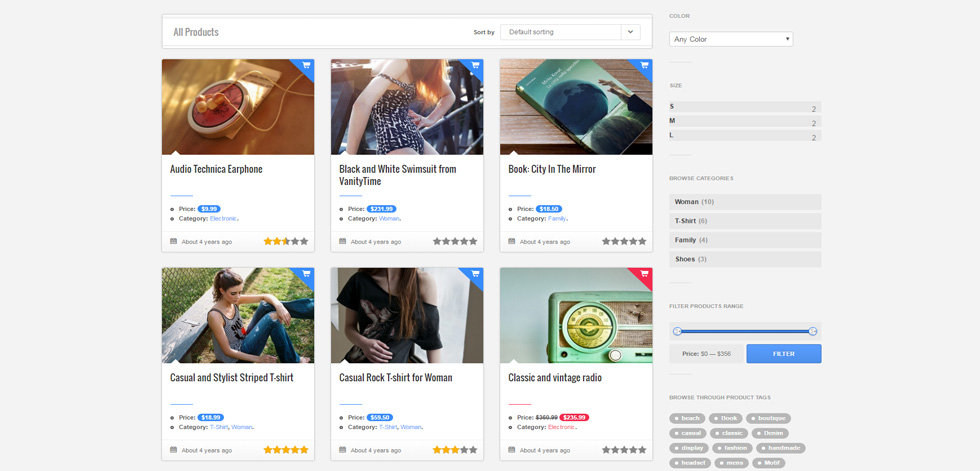Click five-star rating of Casual Striped T-shirt
The image size is (980, 471).
286,450
